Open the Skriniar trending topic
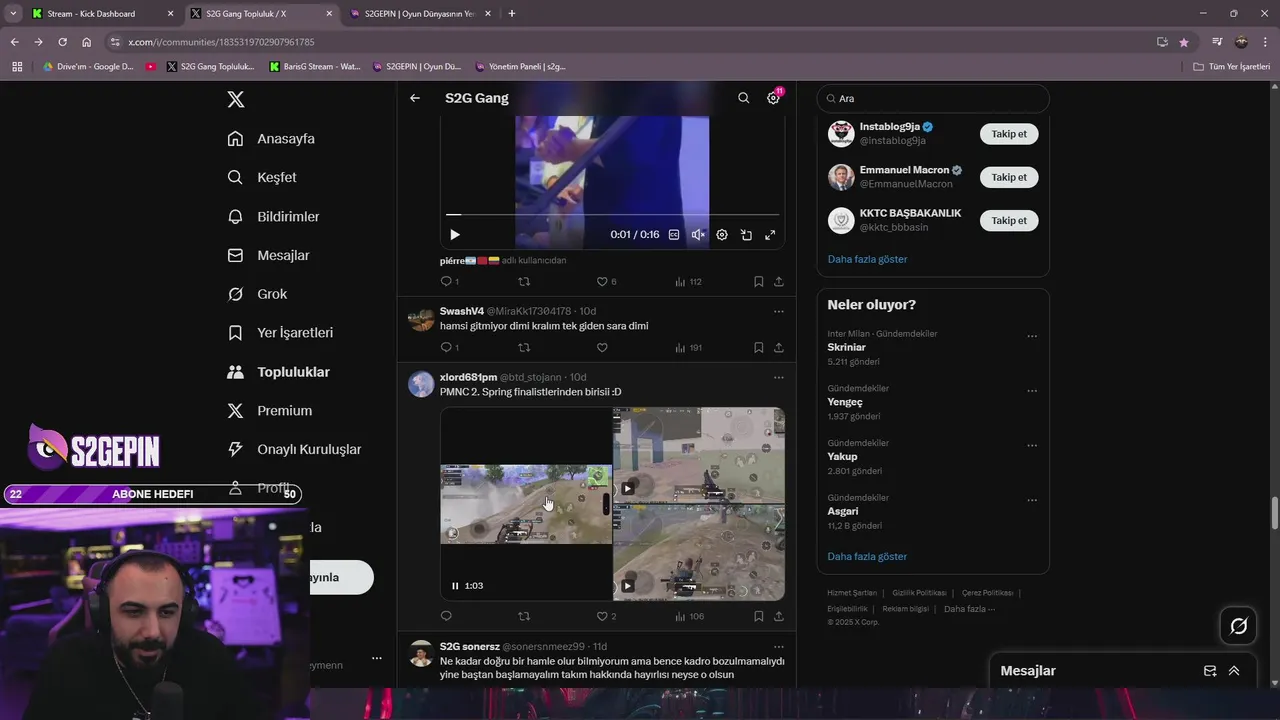Viewport: 1280px width, 720px height. [846, 347]
